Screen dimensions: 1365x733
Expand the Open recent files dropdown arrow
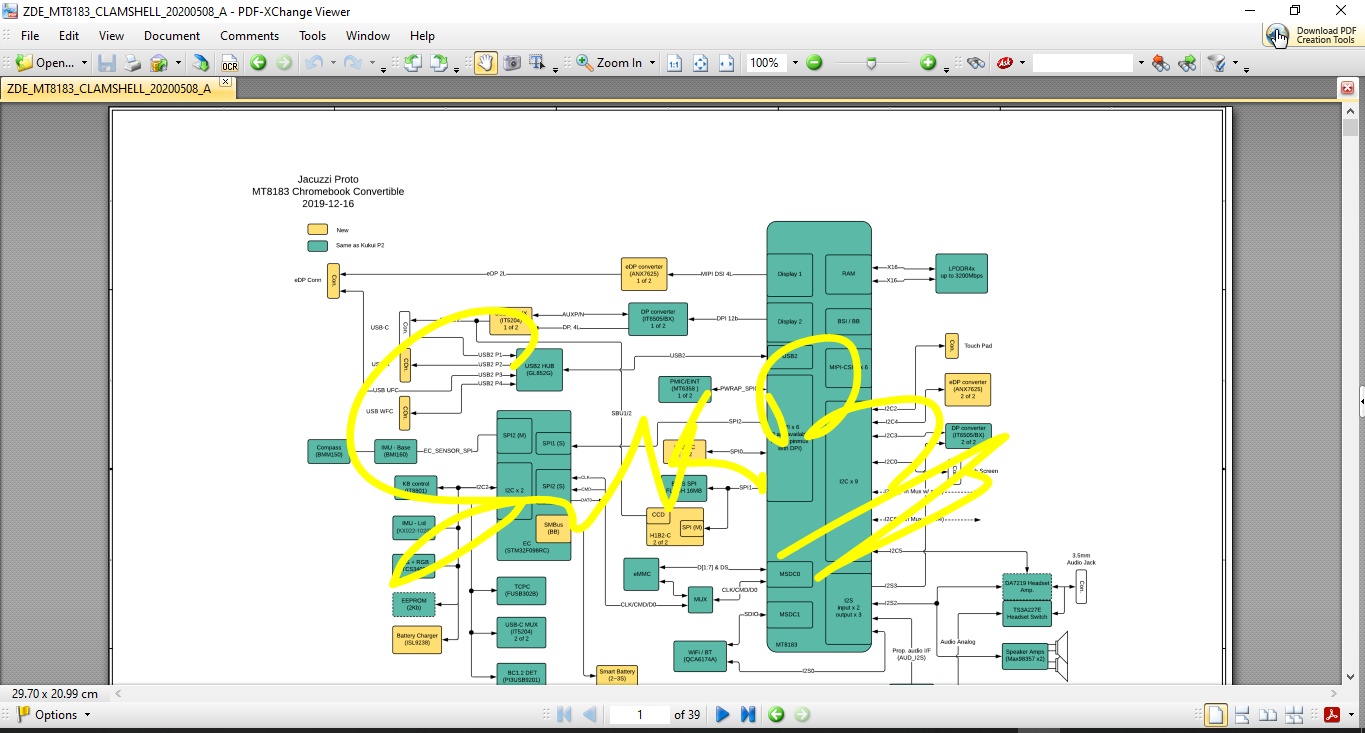pos(84,63)
